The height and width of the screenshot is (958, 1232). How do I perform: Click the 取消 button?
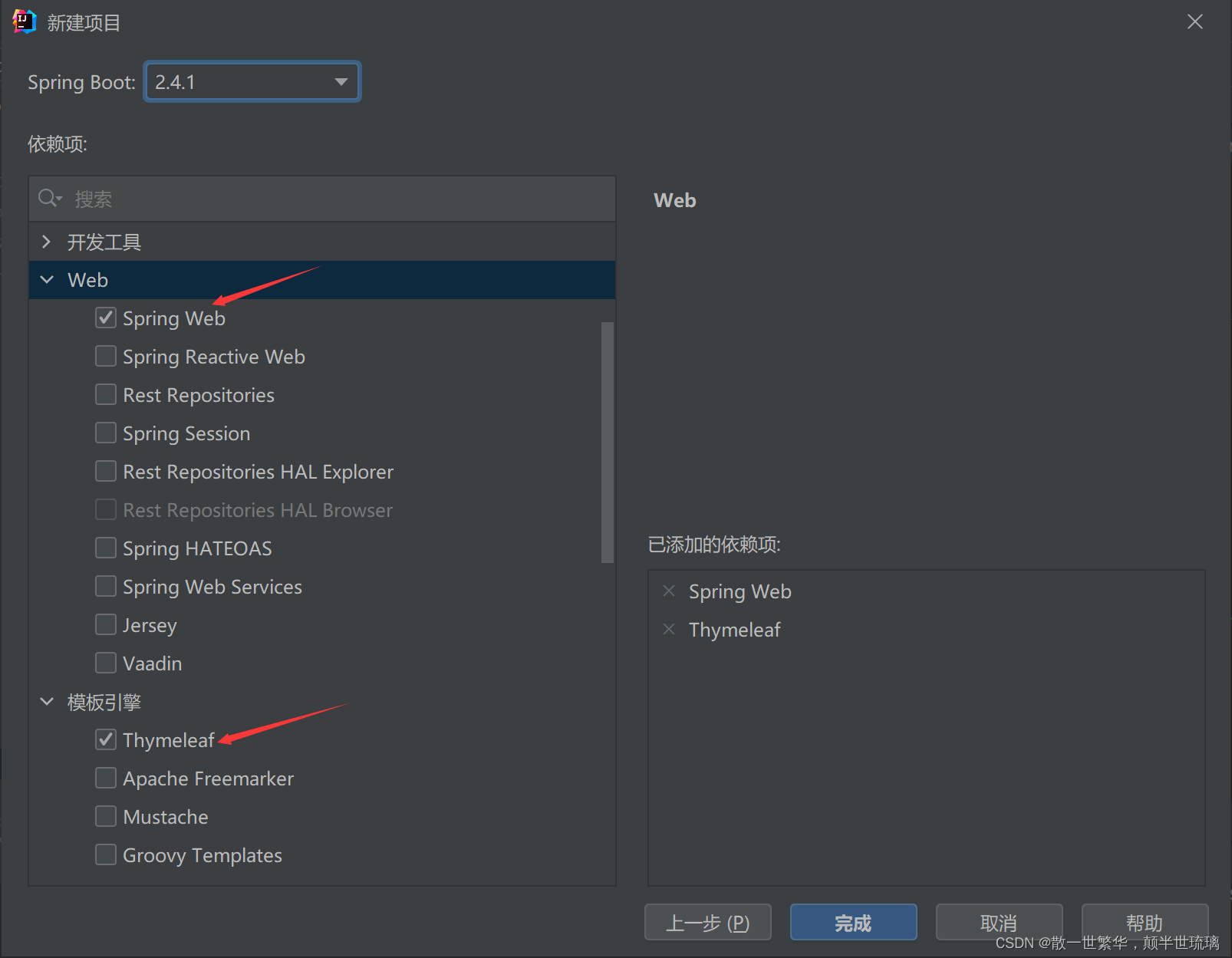pyautogui.click(x=999, y=922)
